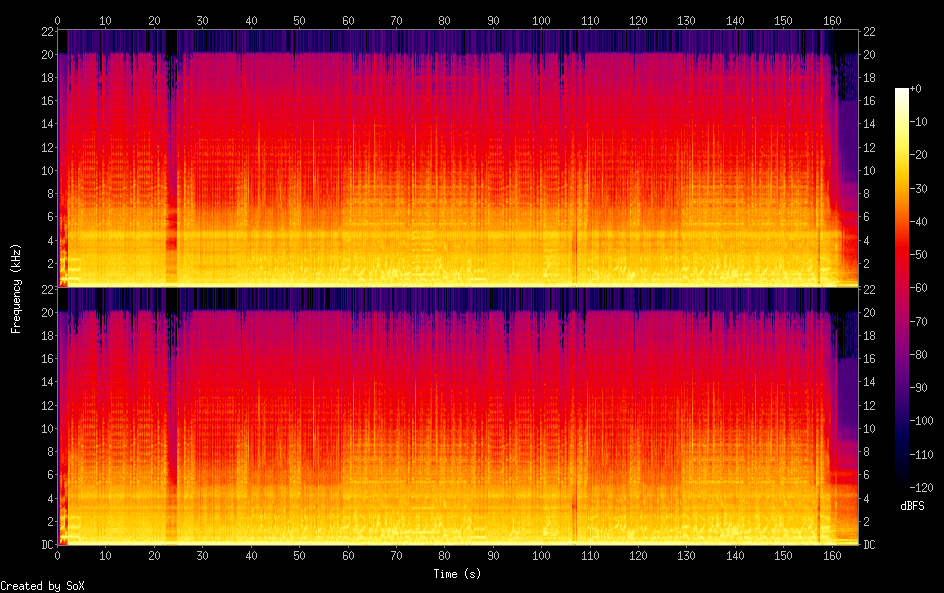Screen dimensions: 944x593
Task: Click the 40 second tick on the bottom time axis
Action: pos(251,555)
